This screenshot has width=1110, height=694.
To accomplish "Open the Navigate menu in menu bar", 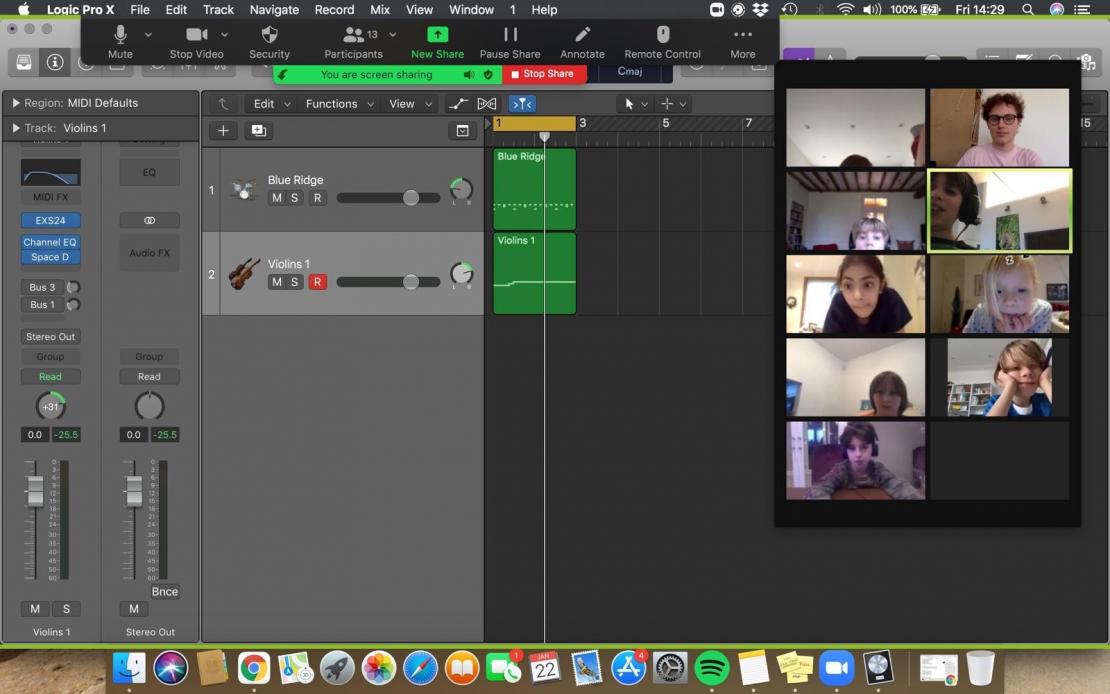I will tap(274, 9).
